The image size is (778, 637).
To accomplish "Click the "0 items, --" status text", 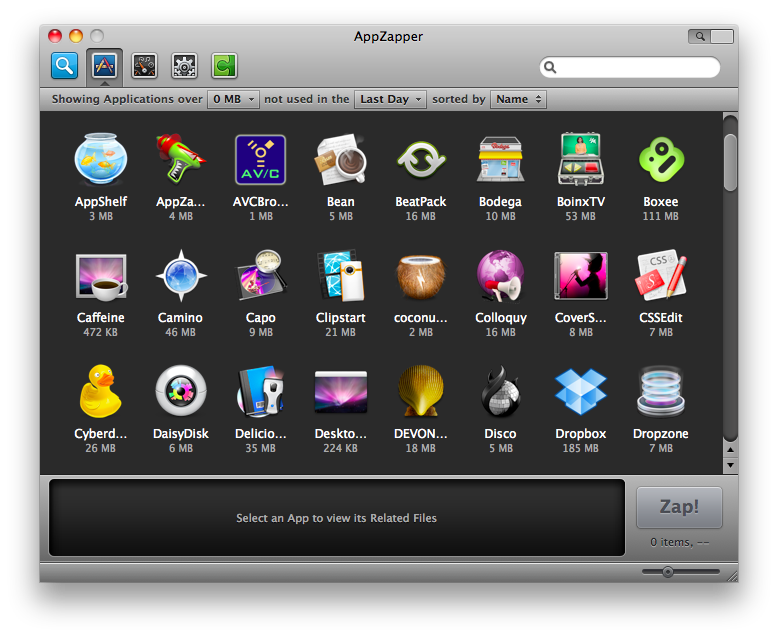I will click(679, 542).
